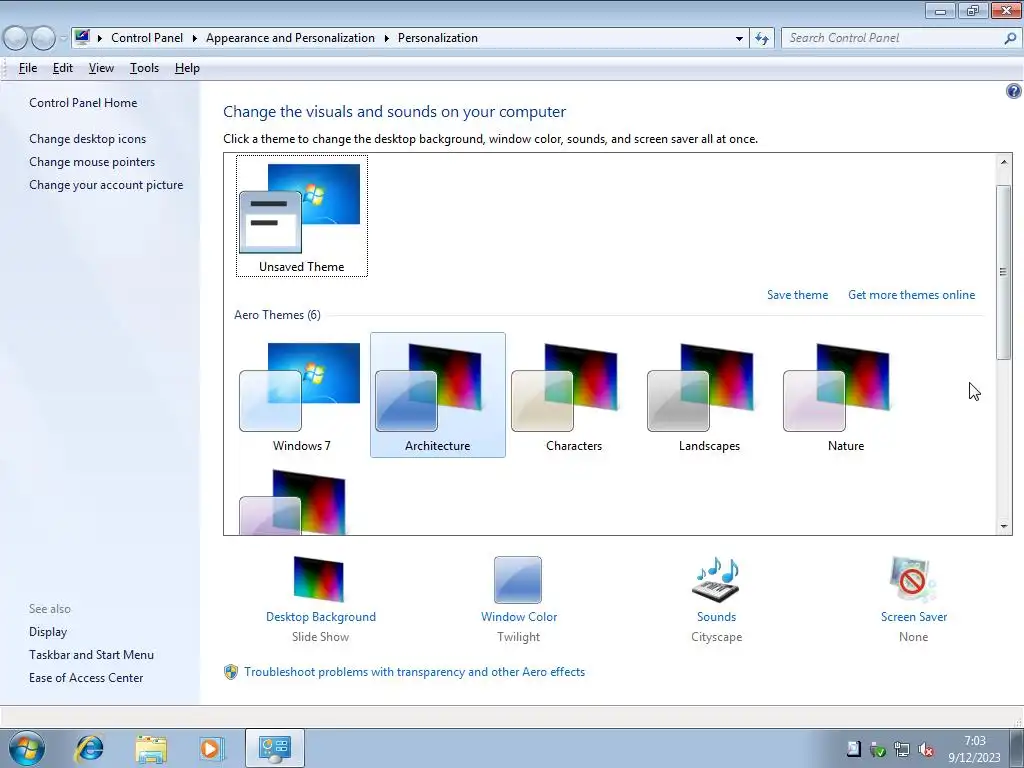Select the Landscapes theme

click(709, 394)
